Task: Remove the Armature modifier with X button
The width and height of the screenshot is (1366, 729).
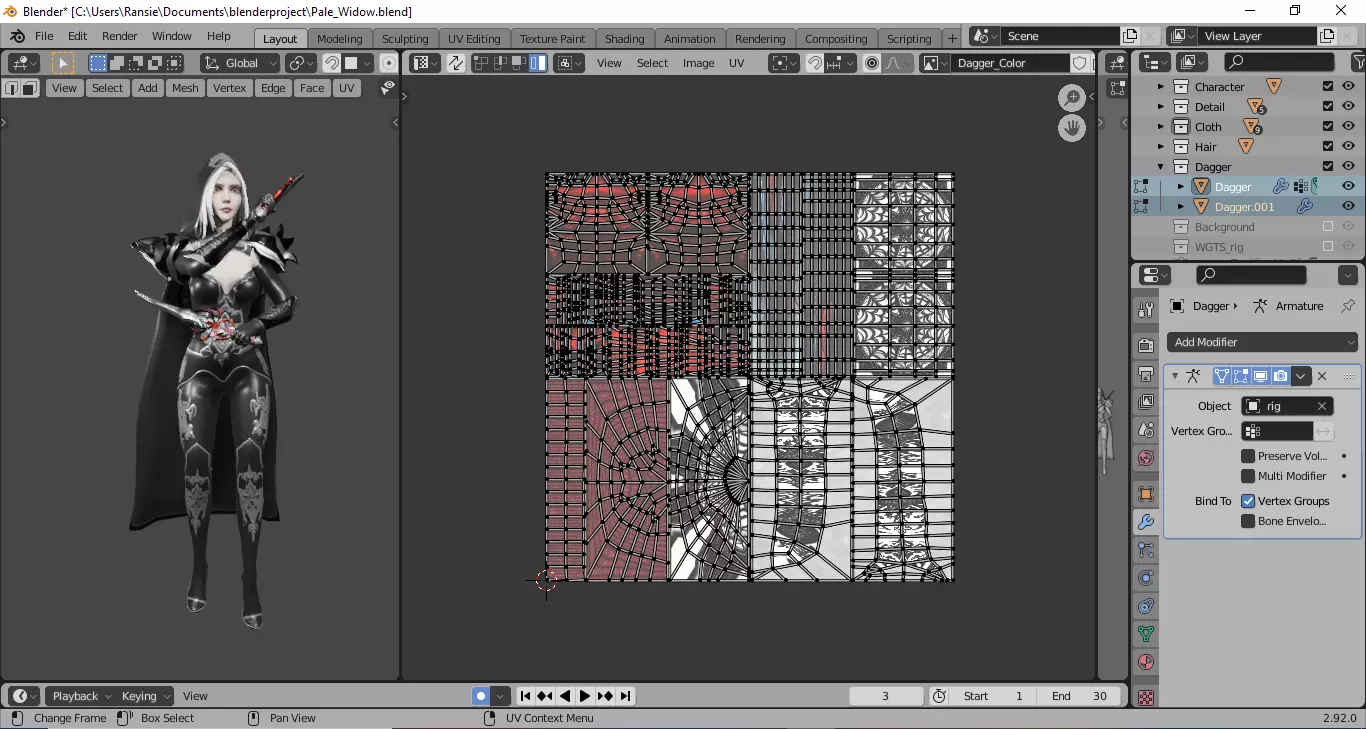Action: click(1322, 376)
